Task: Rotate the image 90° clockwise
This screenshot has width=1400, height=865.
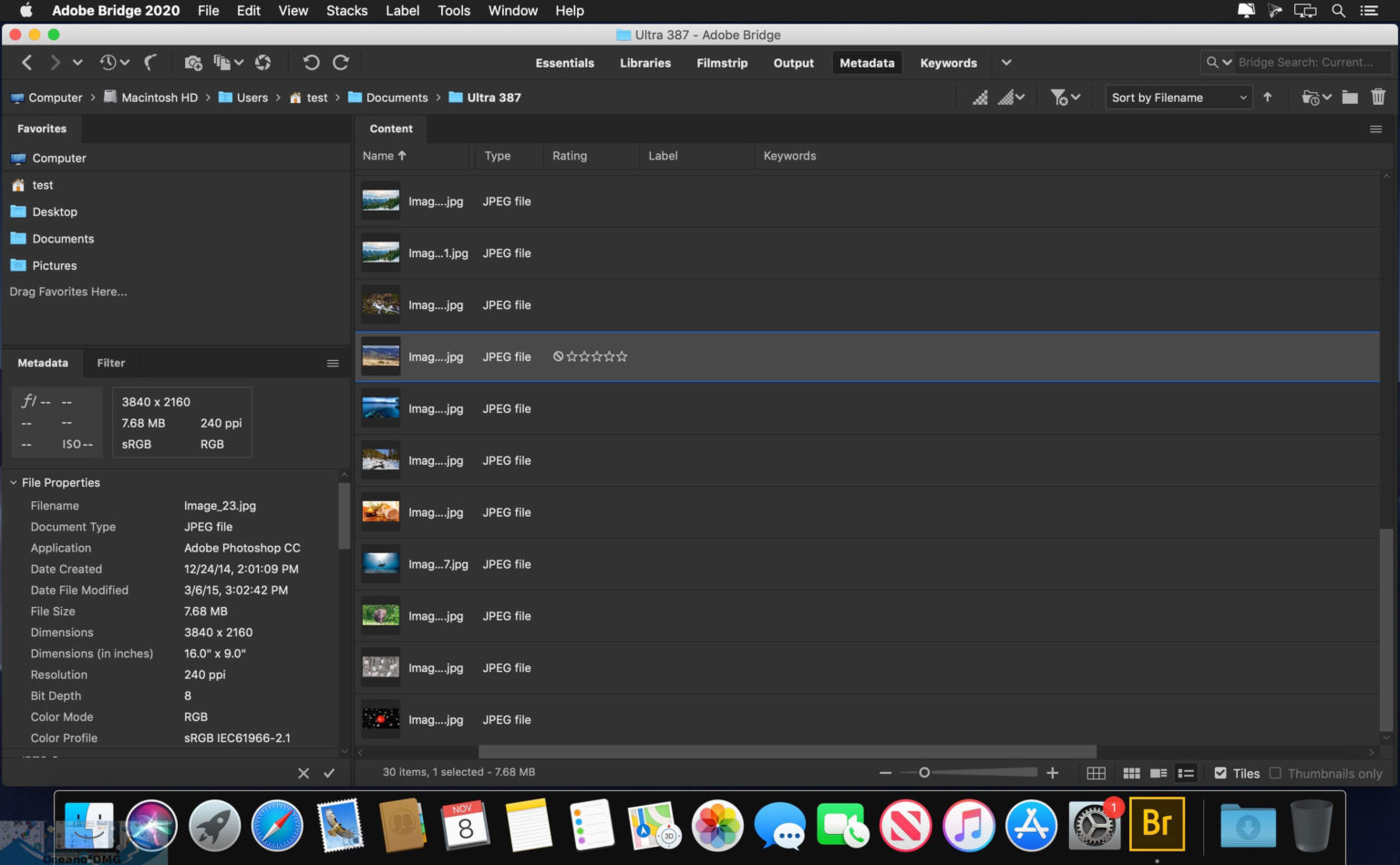Action: coord(341,63)
